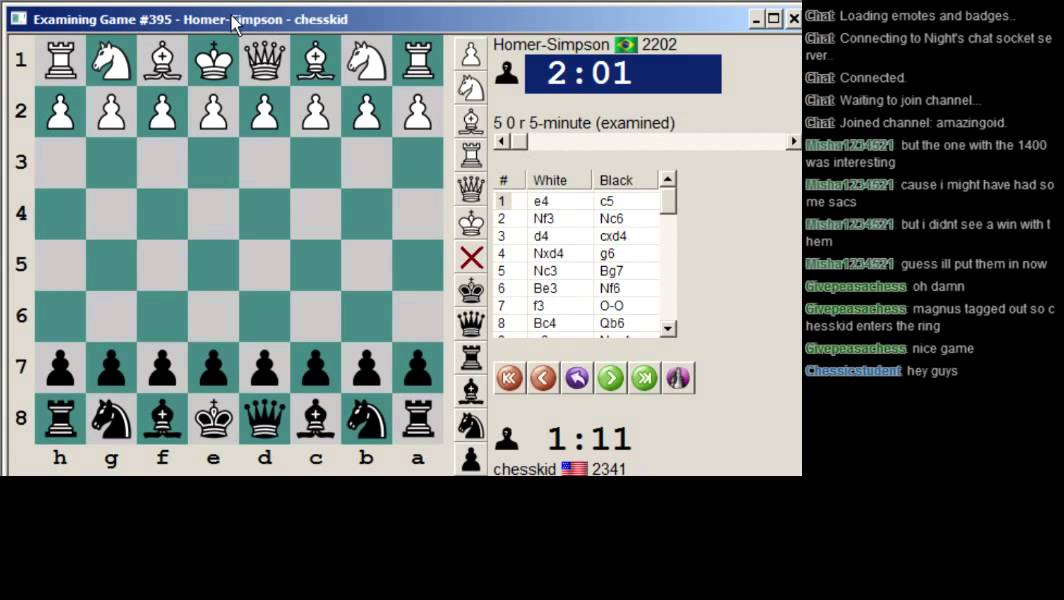
Task: Select the black rook in piece palette
Action: pos(471,358)
